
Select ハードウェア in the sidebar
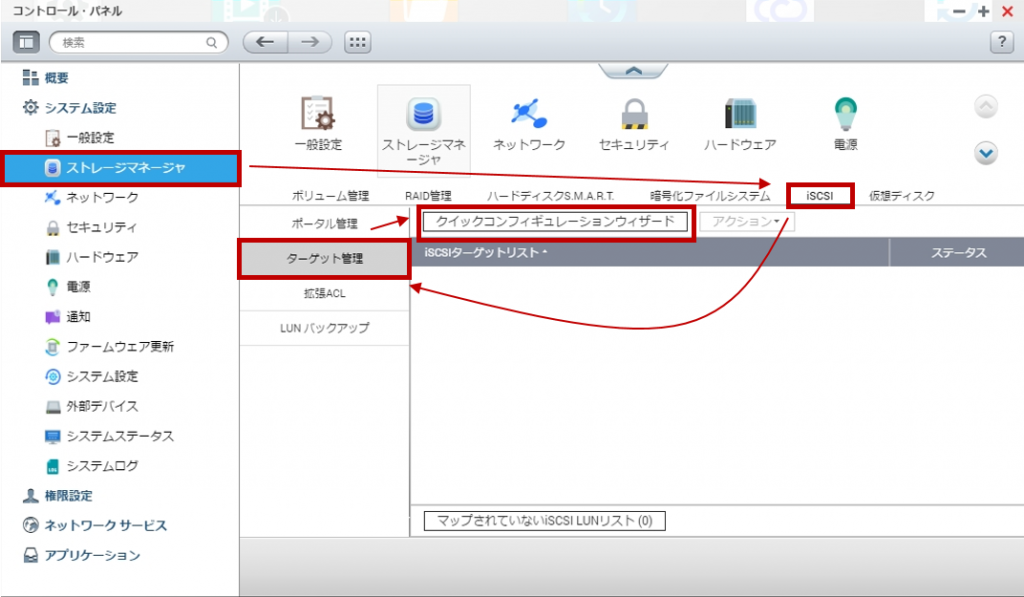[x=91, y=257]
